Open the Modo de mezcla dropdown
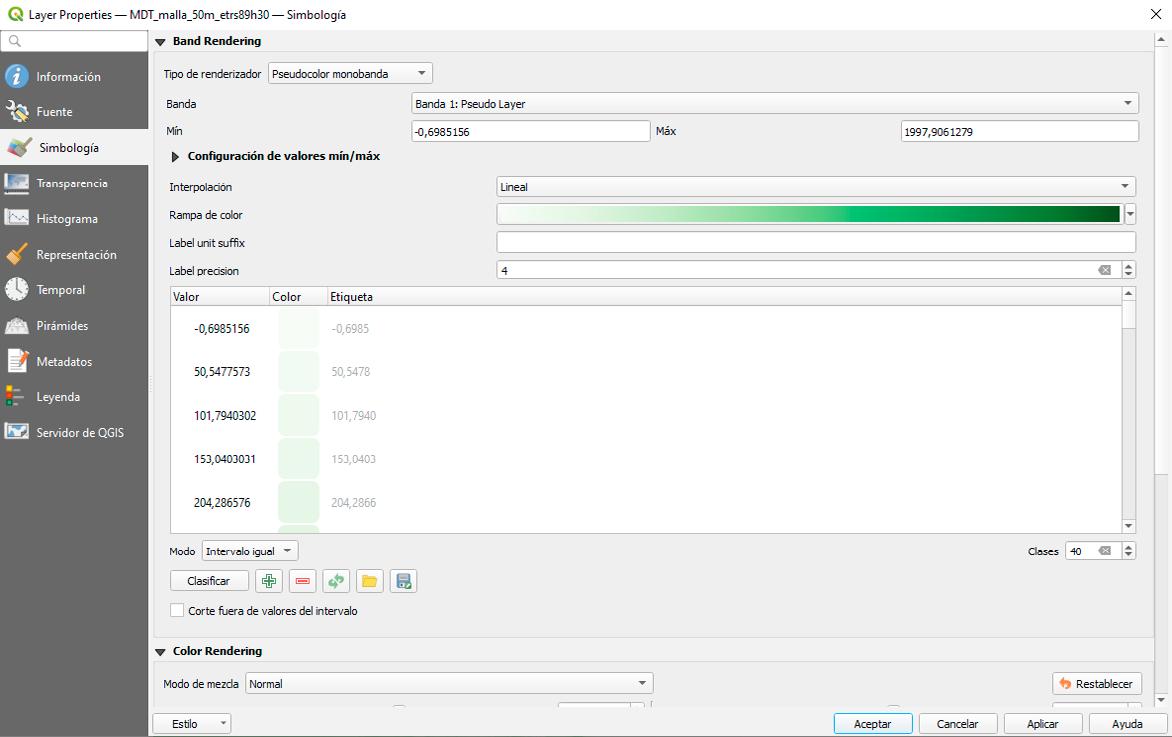 click(449, 683)
